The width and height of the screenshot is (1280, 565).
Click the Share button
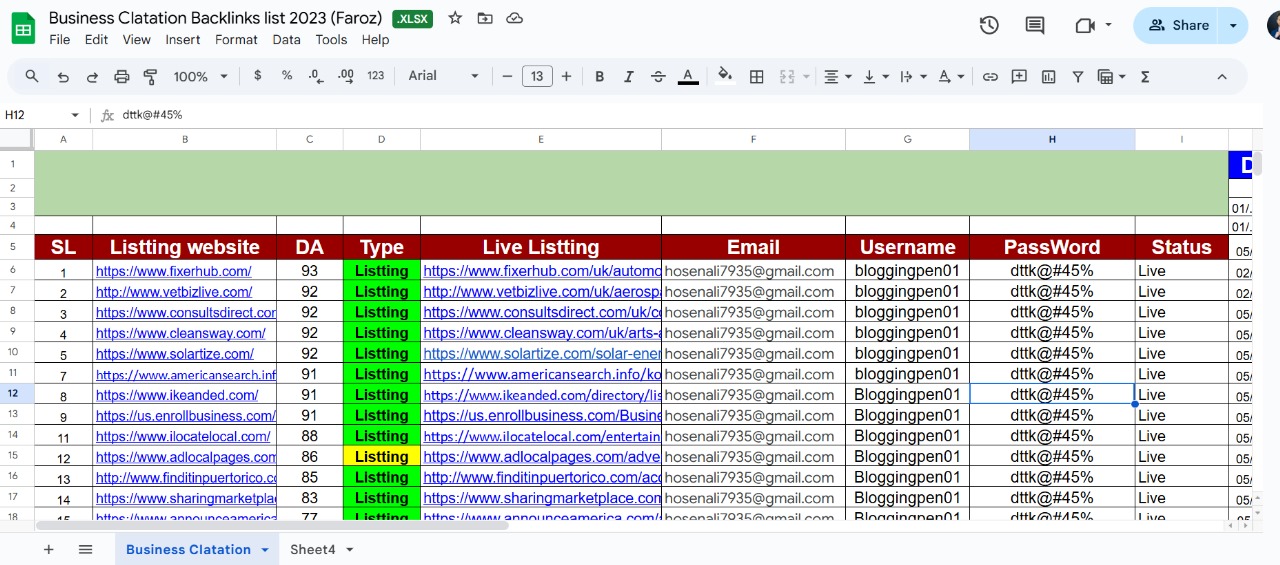pyautogui.click(x=1178, y=26)
